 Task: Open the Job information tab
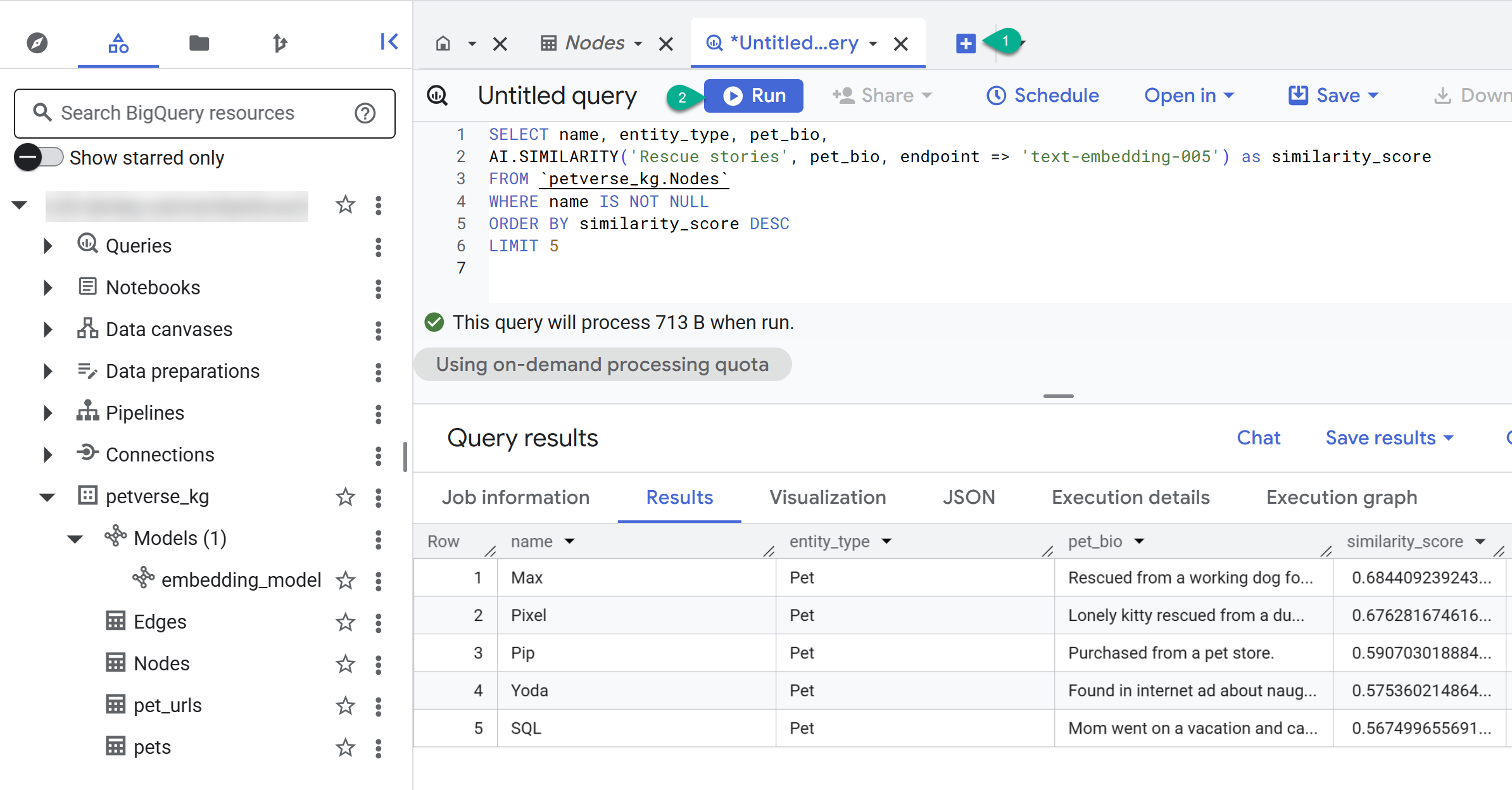click(x=515, y=498)
